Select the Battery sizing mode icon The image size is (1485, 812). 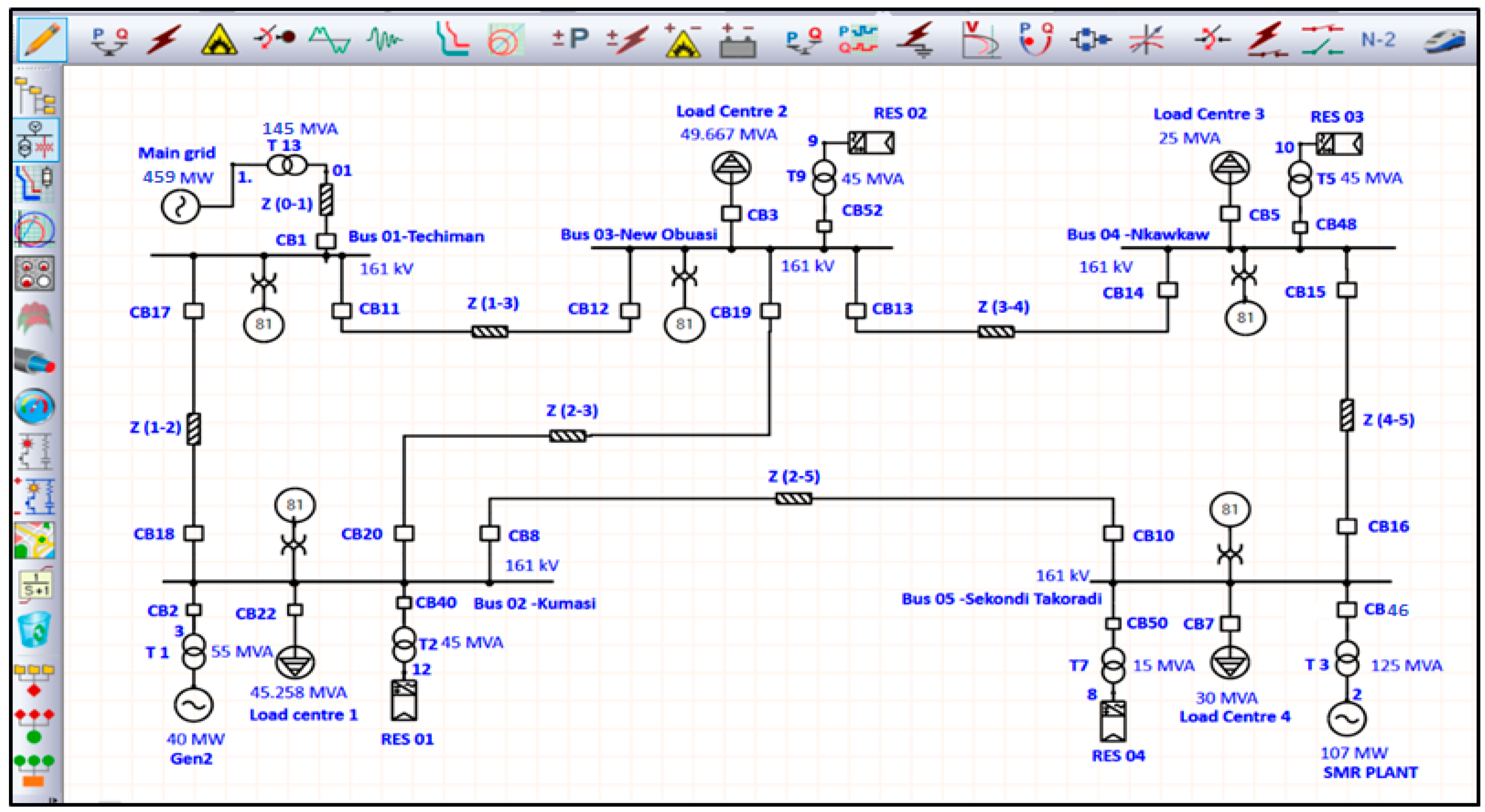[x=737, y=42]
